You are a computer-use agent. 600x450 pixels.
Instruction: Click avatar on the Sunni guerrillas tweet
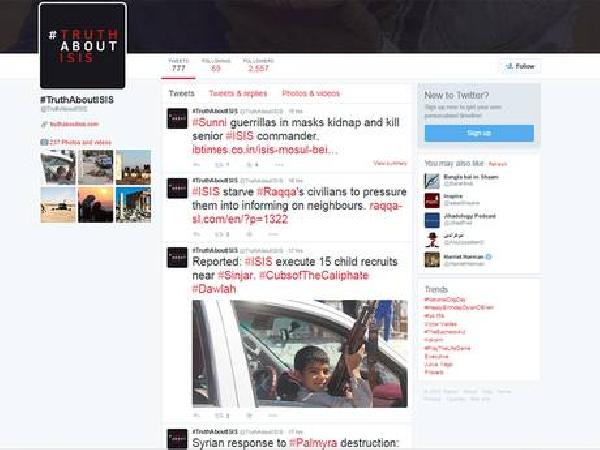point(178,118)
